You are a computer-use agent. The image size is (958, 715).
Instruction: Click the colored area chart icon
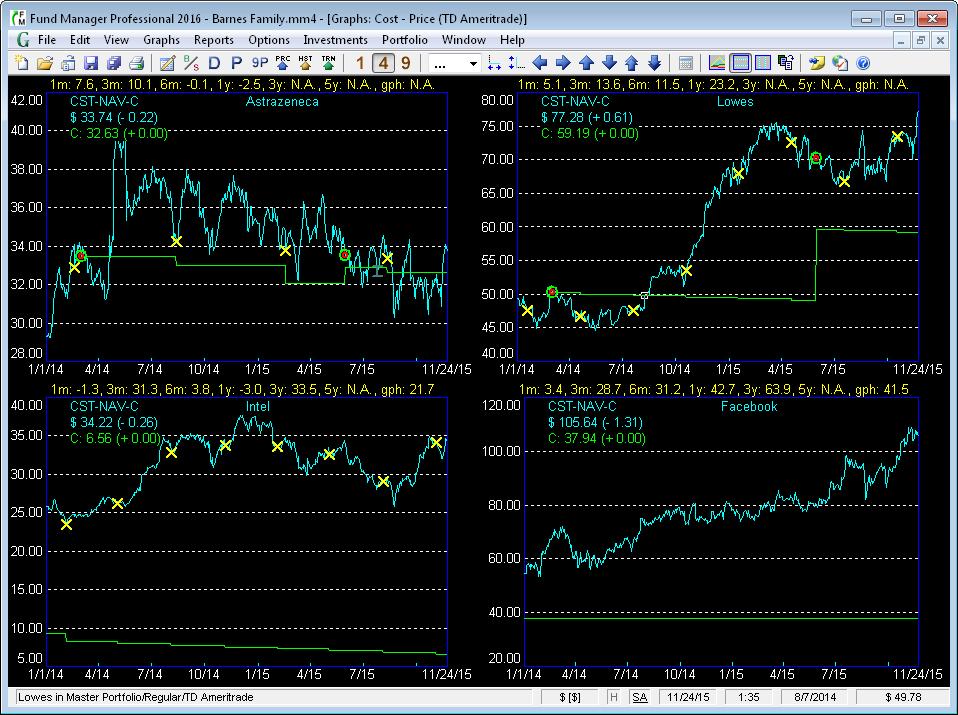coord(717,63)
